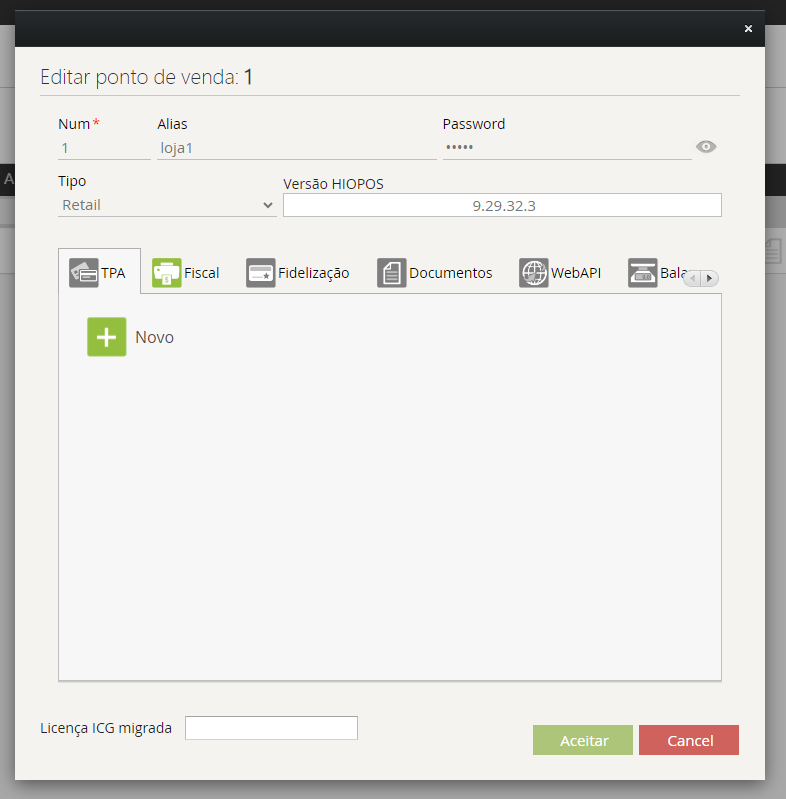The image size is (786, 799).
Task: Open the Tipo Retail dropdown
Action: point(167,205)
